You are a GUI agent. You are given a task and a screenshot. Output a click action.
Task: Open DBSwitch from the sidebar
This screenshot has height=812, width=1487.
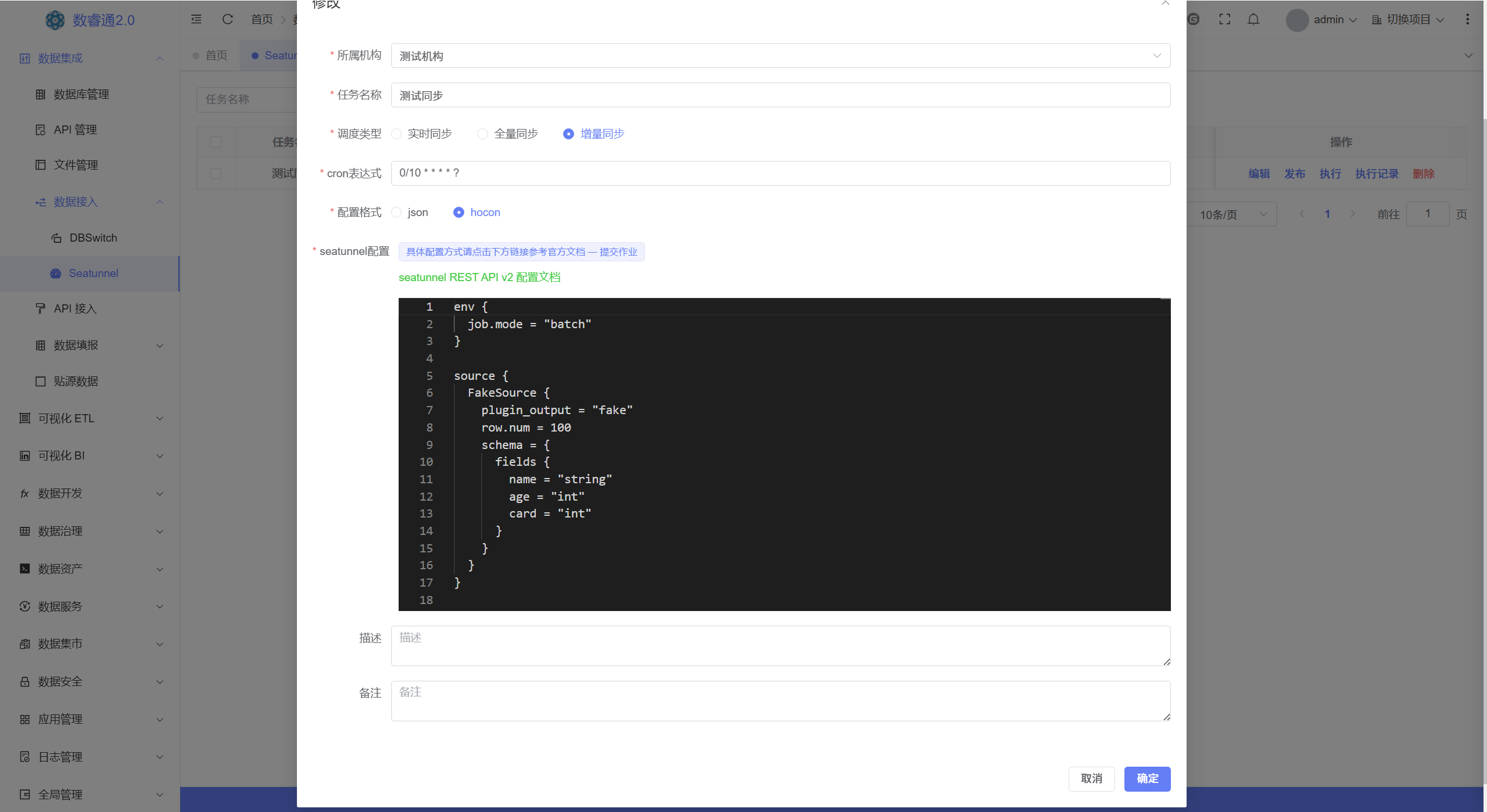(x=93, y=238)
